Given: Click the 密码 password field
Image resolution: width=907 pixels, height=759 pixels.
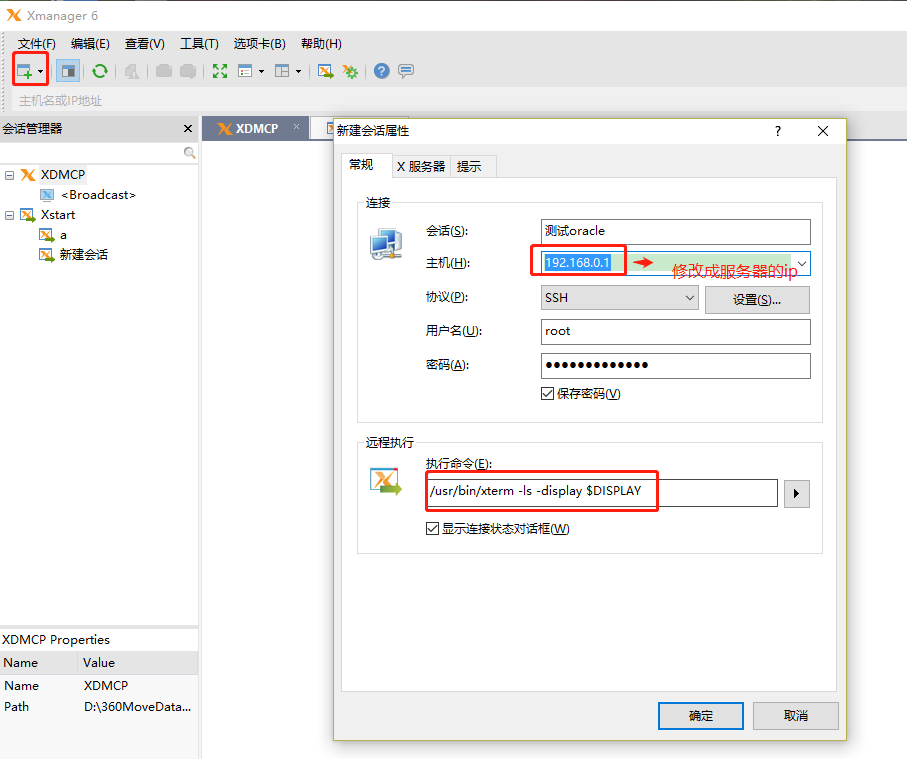Looking at the screenshot, I should coord(676,366).
